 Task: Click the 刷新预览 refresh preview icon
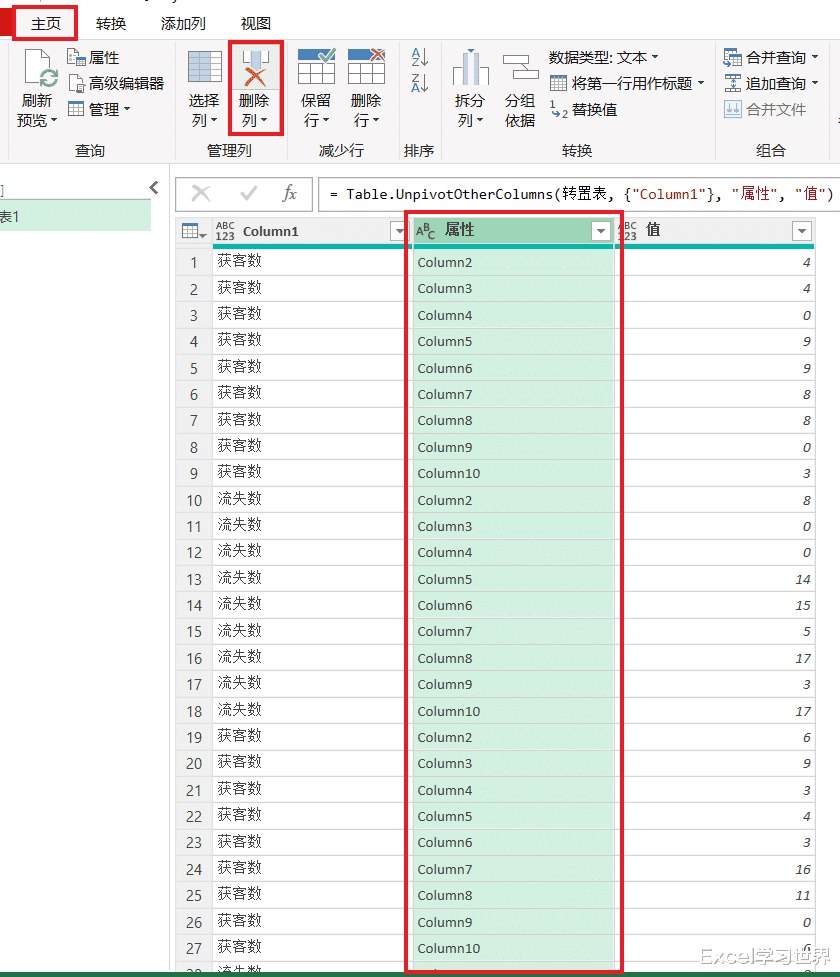point(39,69)
